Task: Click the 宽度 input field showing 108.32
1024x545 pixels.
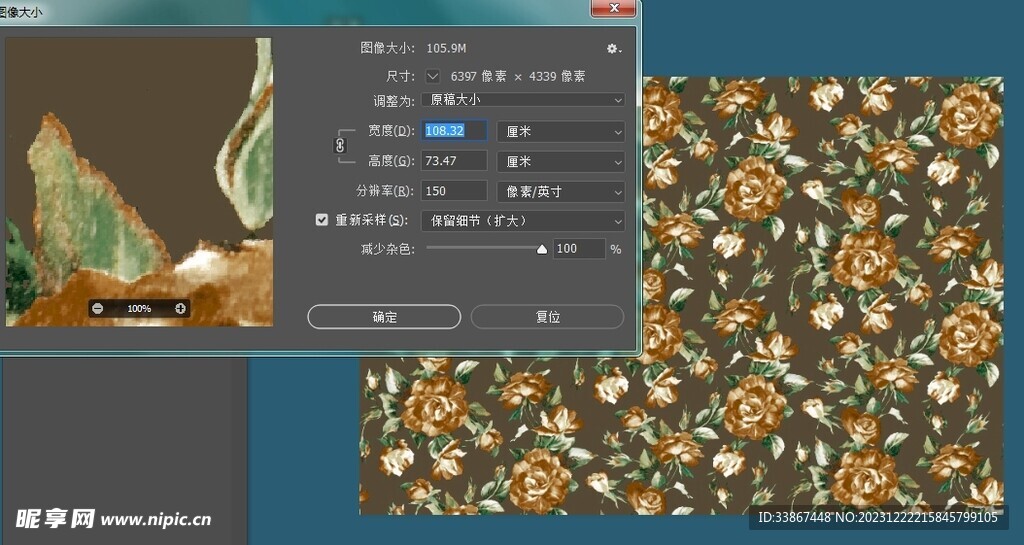Action: click(454, 131)
